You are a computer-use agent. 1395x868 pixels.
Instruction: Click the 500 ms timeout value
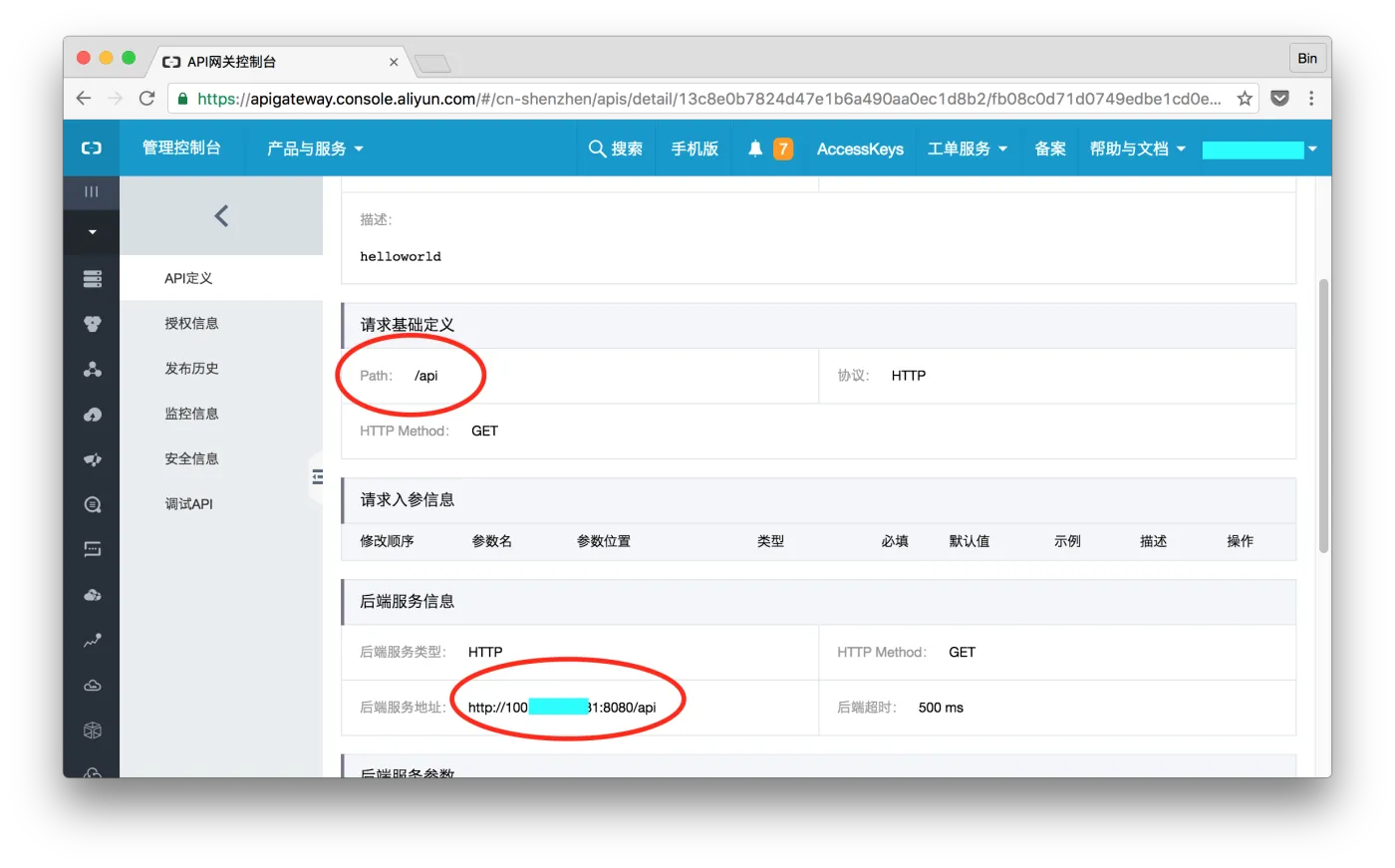pos(941,708)
